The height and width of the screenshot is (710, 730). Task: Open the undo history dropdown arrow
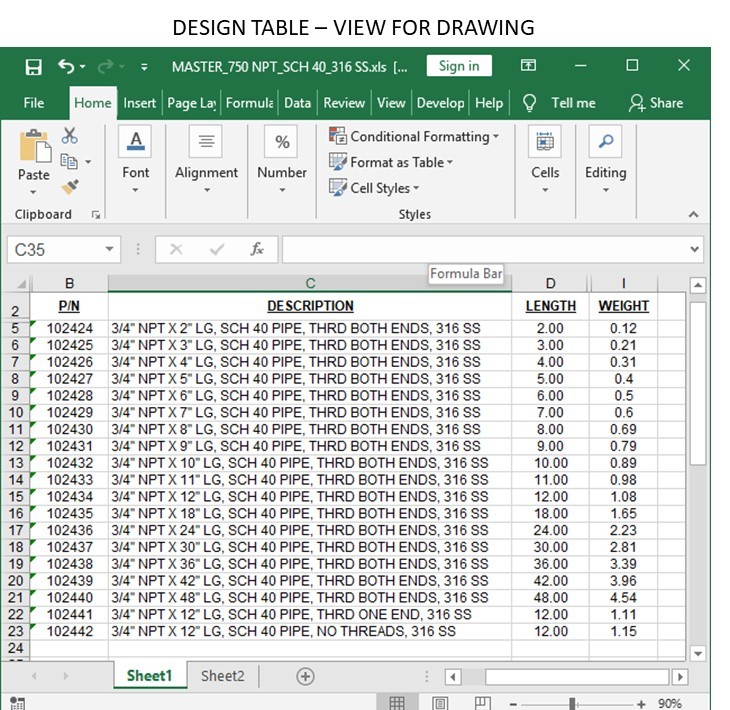click(83, 67)
